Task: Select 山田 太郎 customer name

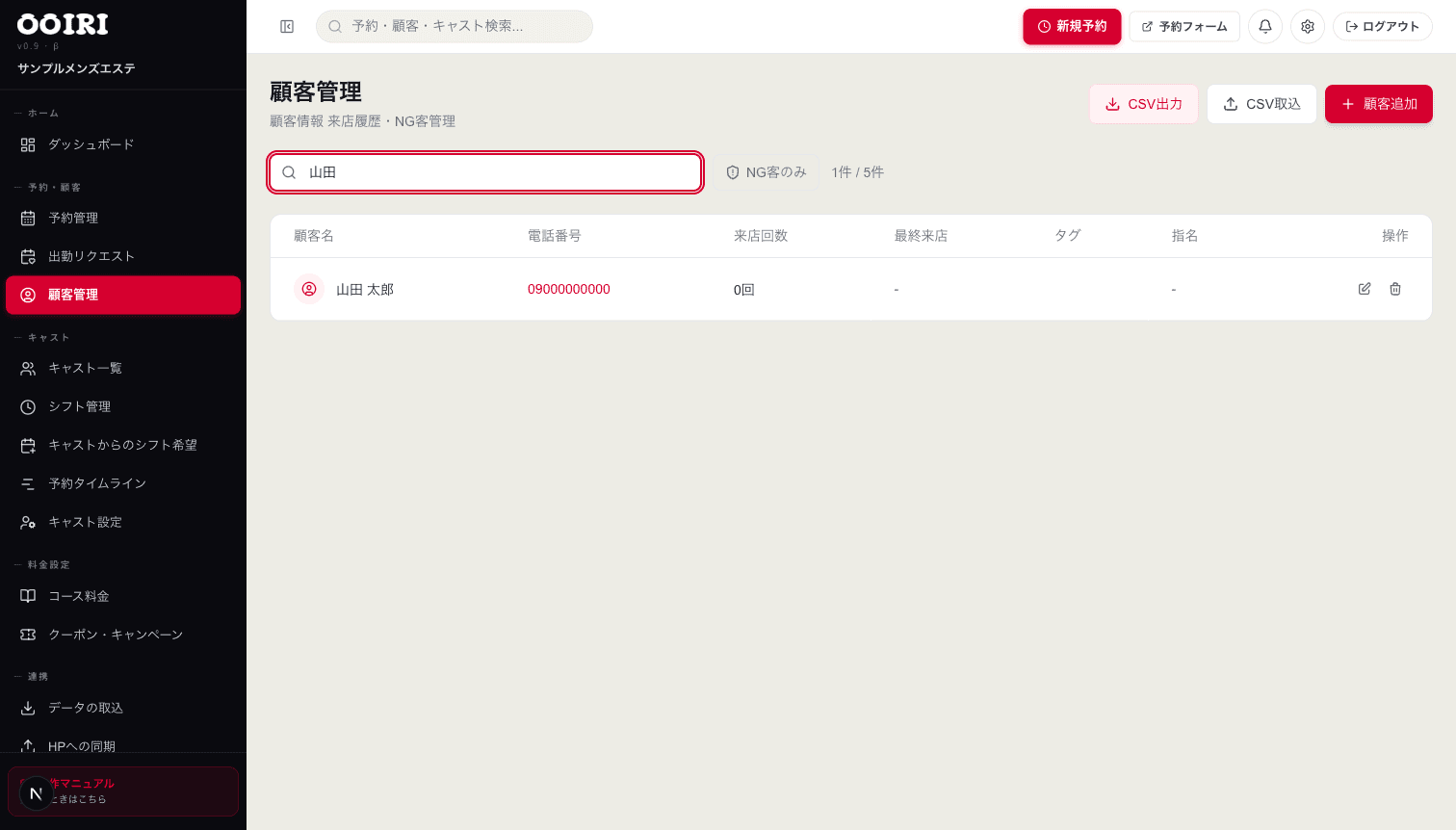Action: [x=365, y=290]
